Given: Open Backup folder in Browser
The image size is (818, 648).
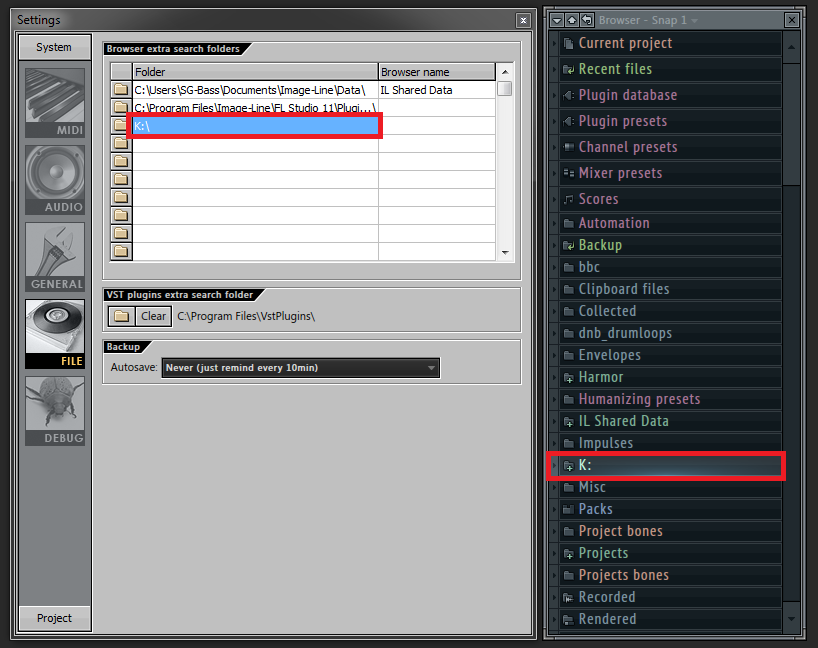Looking at the screenshot, I should 670,245.
